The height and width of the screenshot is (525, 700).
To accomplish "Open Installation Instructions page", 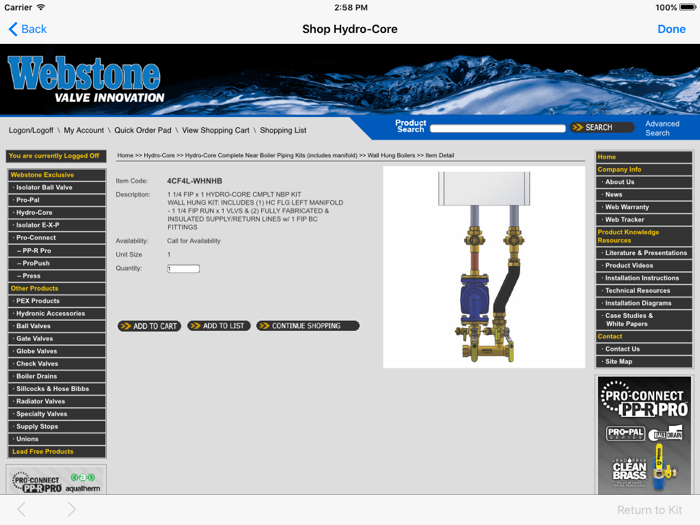I will [x=644, y=278].
